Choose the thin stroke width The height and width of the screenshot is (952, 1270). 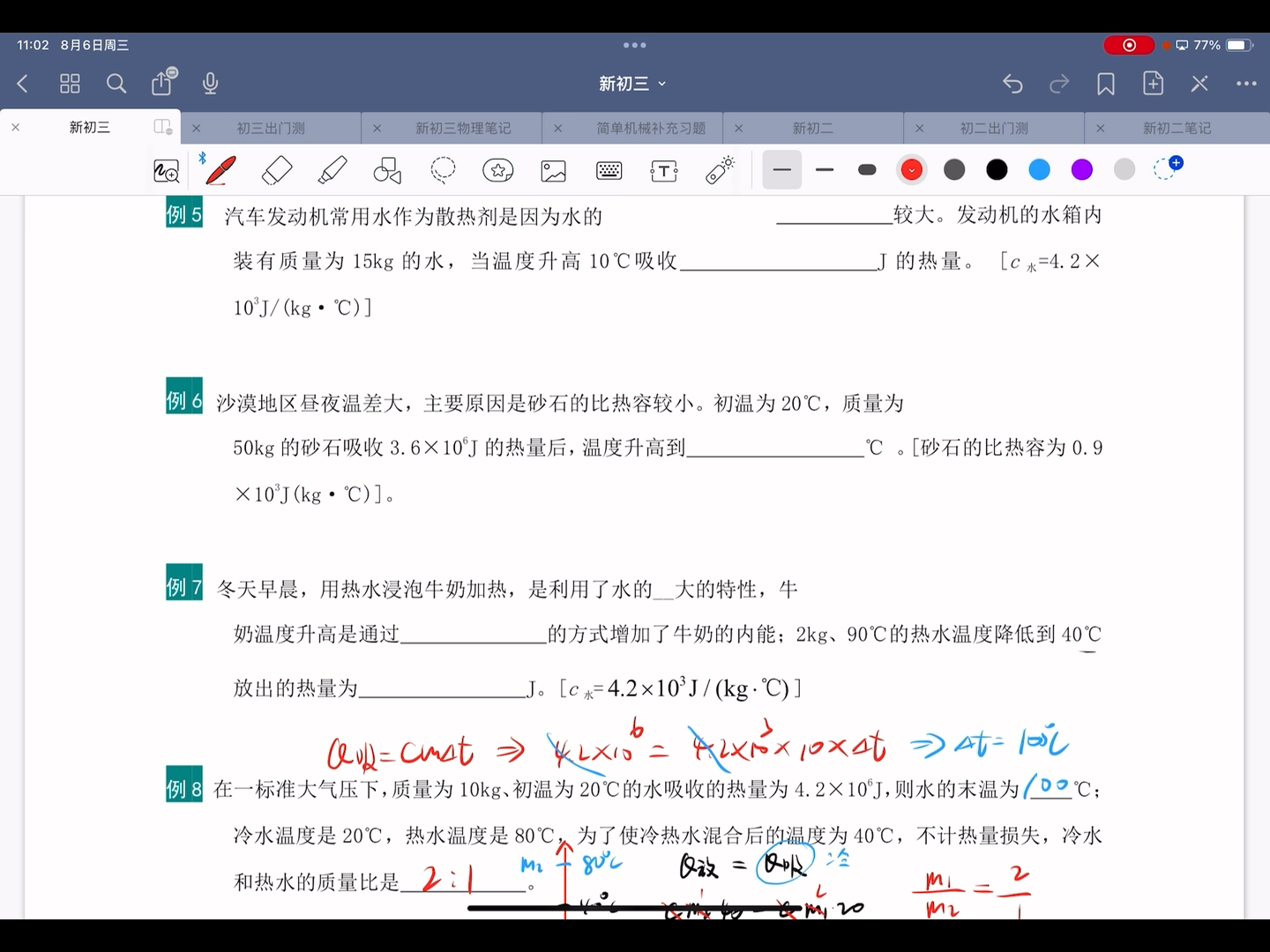coord(782,170)
